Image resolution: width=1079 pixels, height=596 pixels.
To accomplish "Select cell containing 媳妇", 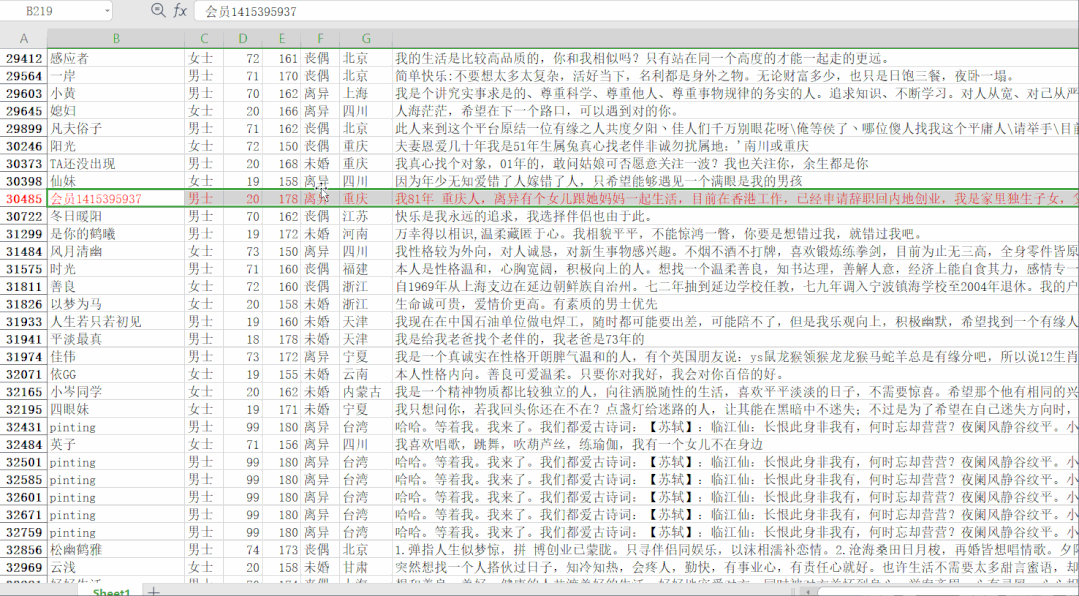I will pyautogui.click(x=116, y=111).
